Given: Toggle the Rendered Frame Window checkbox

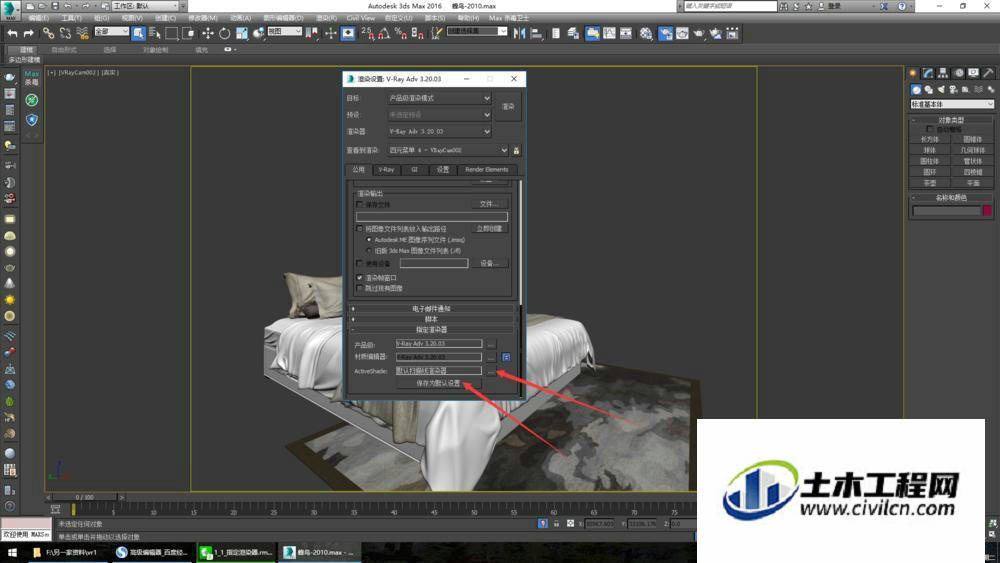Looking at the screenshot, I should click(x=359, y=278).
